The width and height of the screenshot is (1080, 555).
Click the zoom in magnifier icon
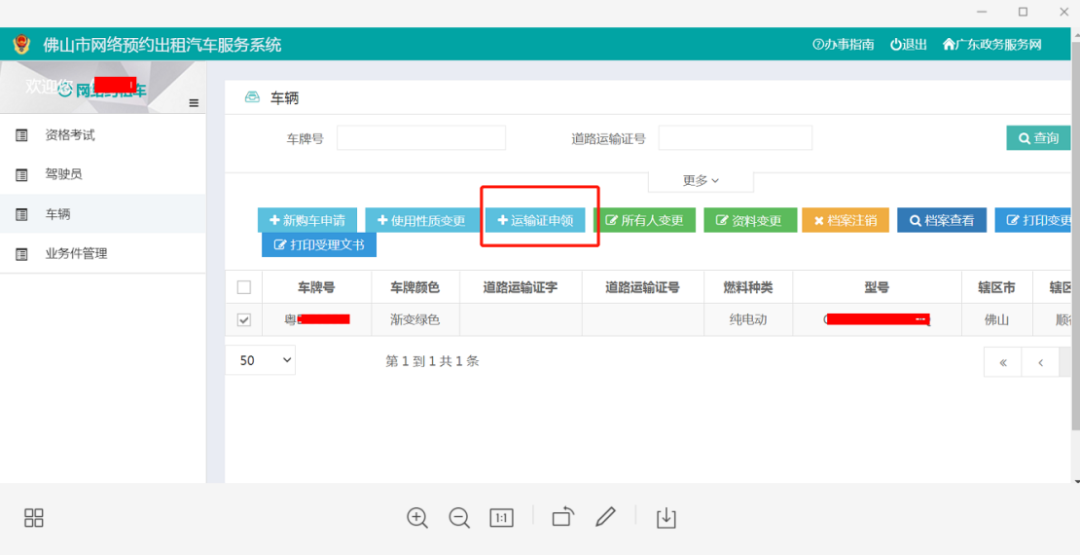[417, 517]
